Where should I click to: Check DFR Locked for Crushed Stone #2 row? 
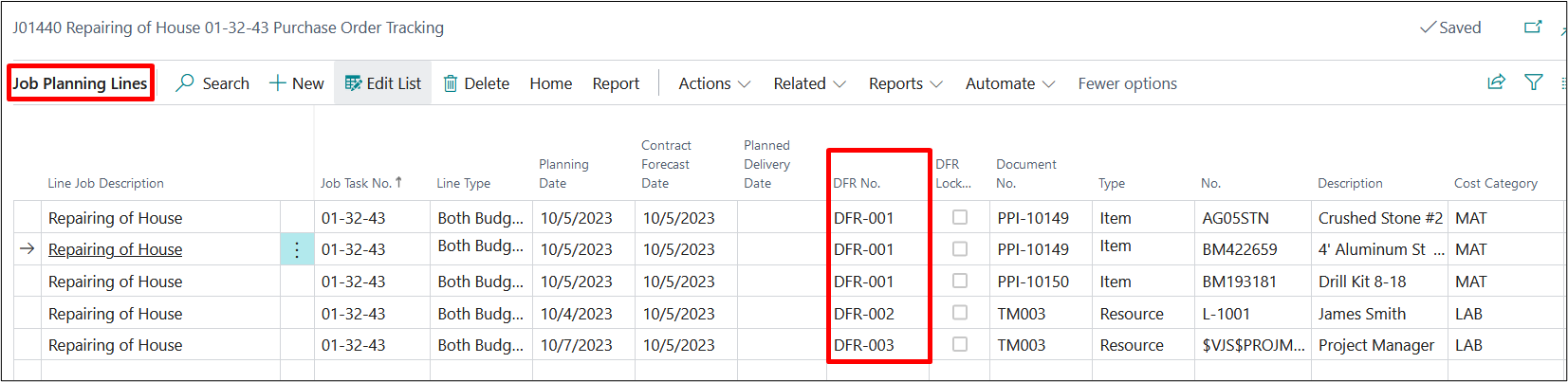click(960, 218)
